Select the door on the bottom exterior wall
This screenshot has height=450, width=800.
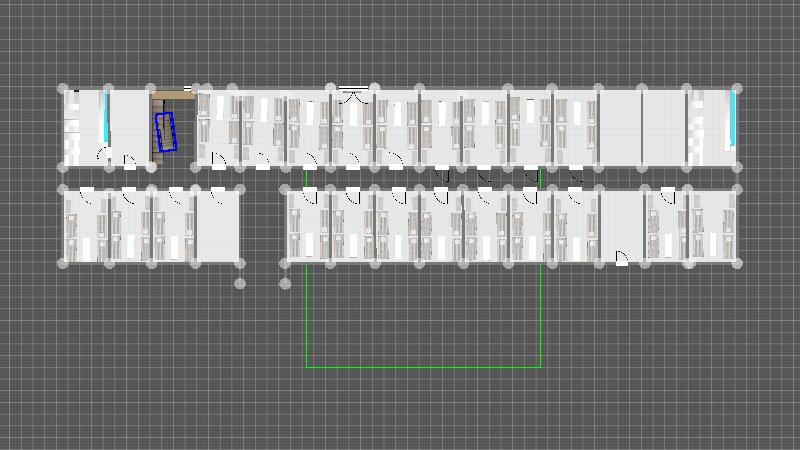[x=621, y=259]
